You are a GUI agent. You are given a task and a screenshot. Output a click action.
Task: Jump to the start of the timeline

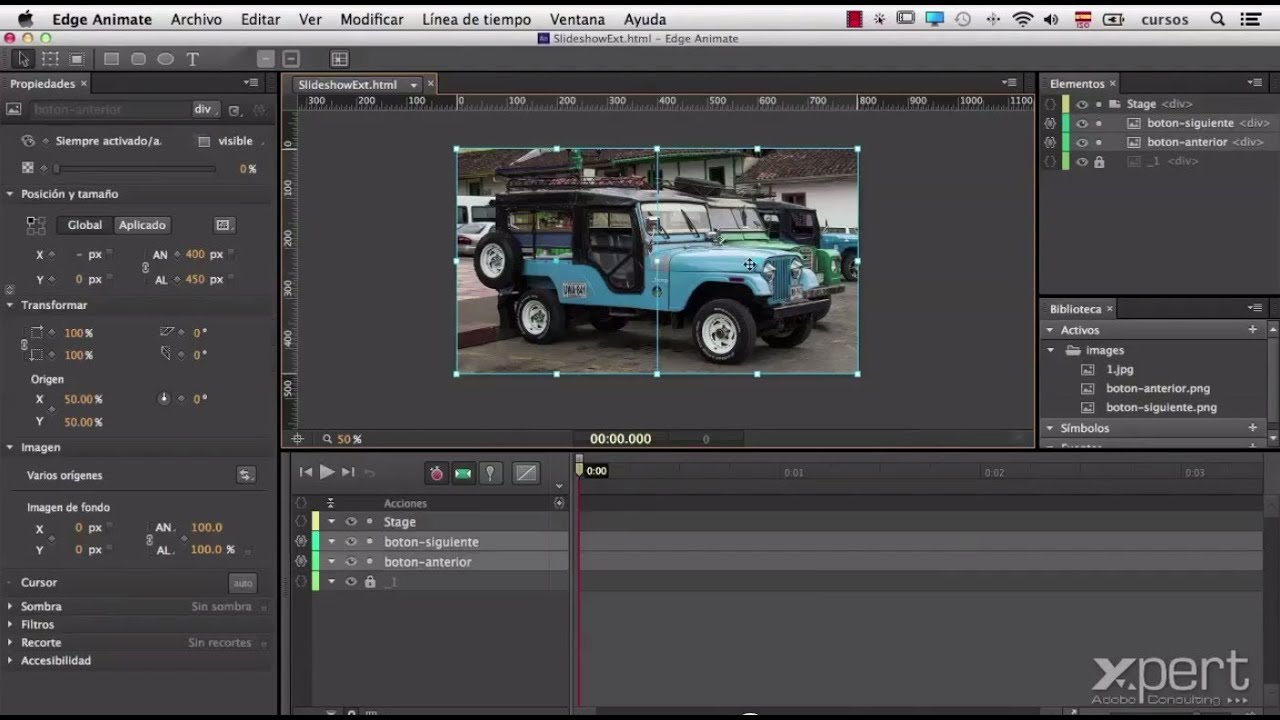pos(306,472)
